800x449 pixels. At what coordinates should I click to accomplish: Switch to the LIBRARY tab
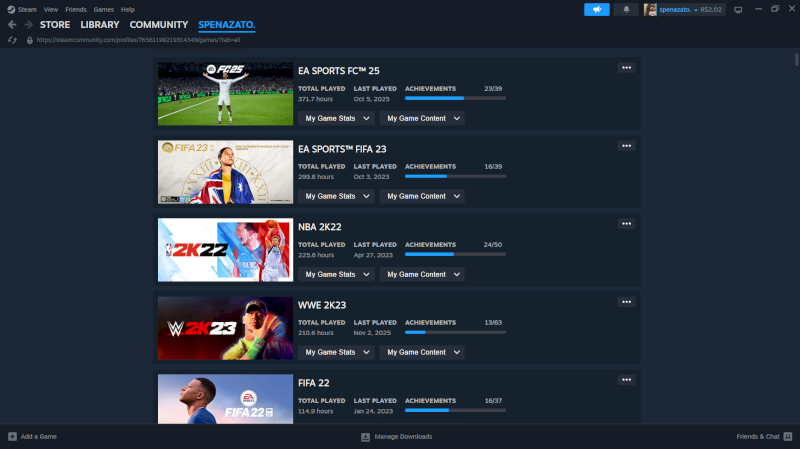pos(99,24)
